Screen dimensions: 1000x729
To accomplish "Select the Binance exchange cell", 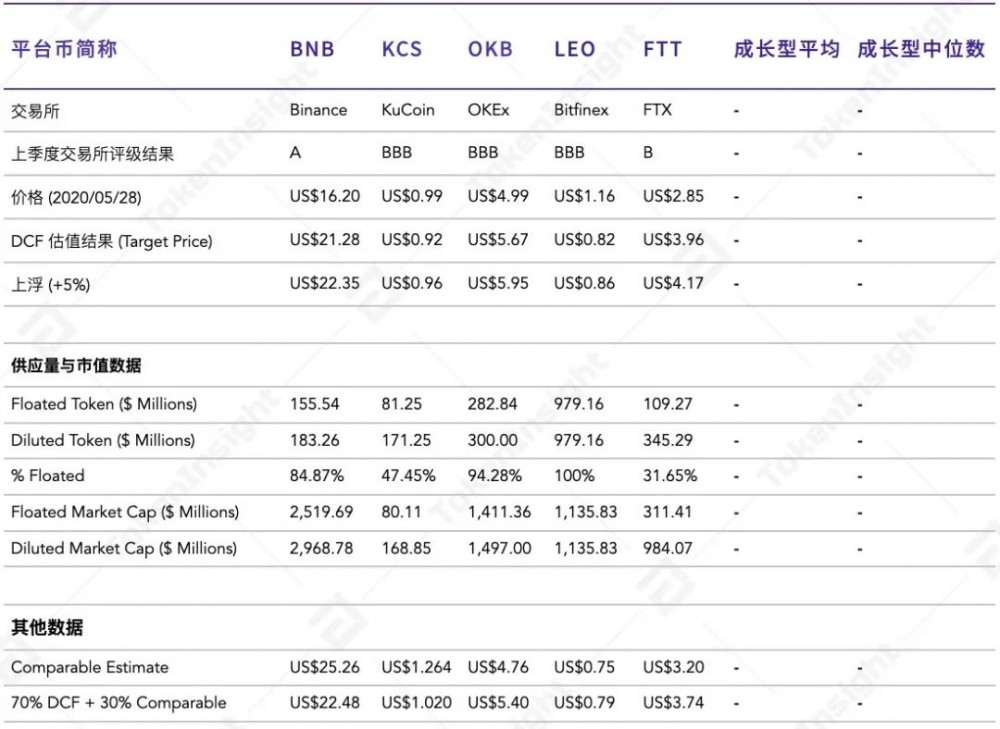I will (319, 110).
